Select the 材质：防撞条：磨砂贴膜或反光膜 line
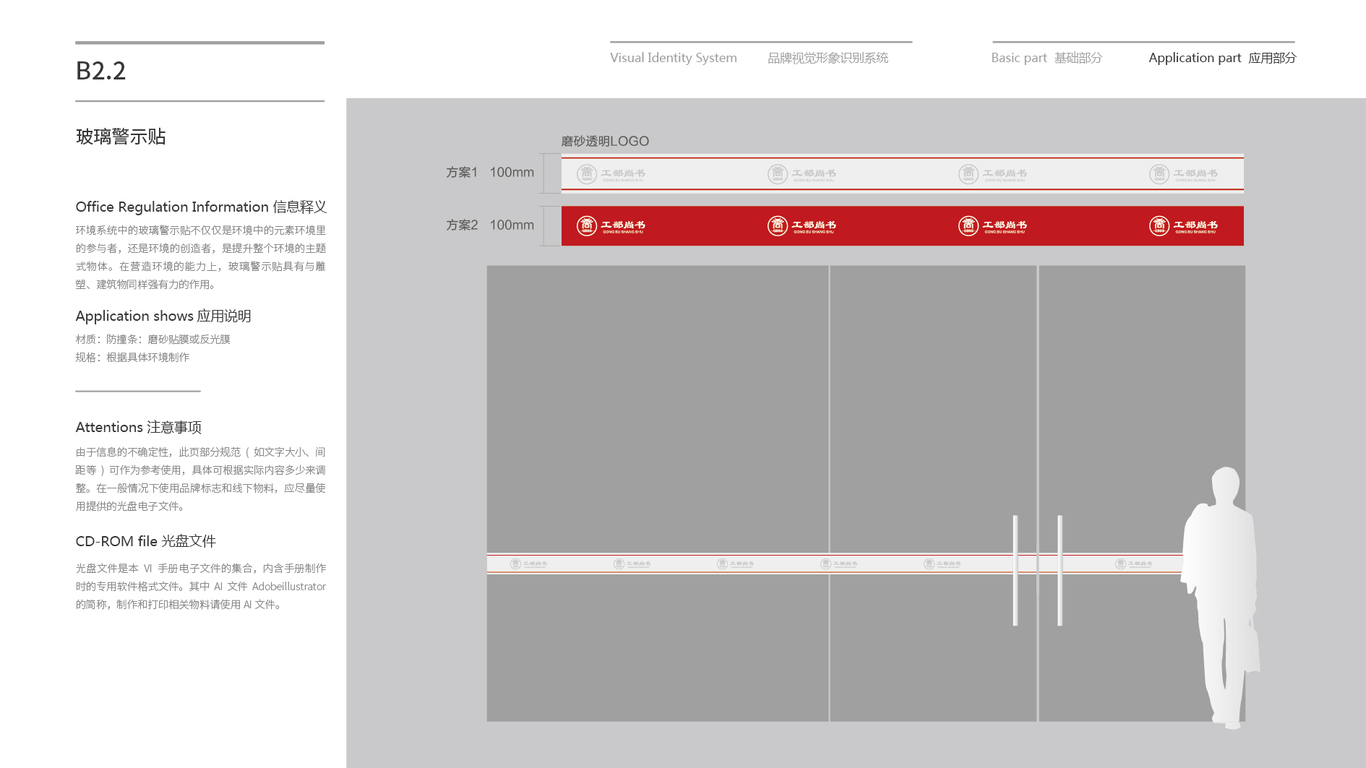 pos(153,339)
